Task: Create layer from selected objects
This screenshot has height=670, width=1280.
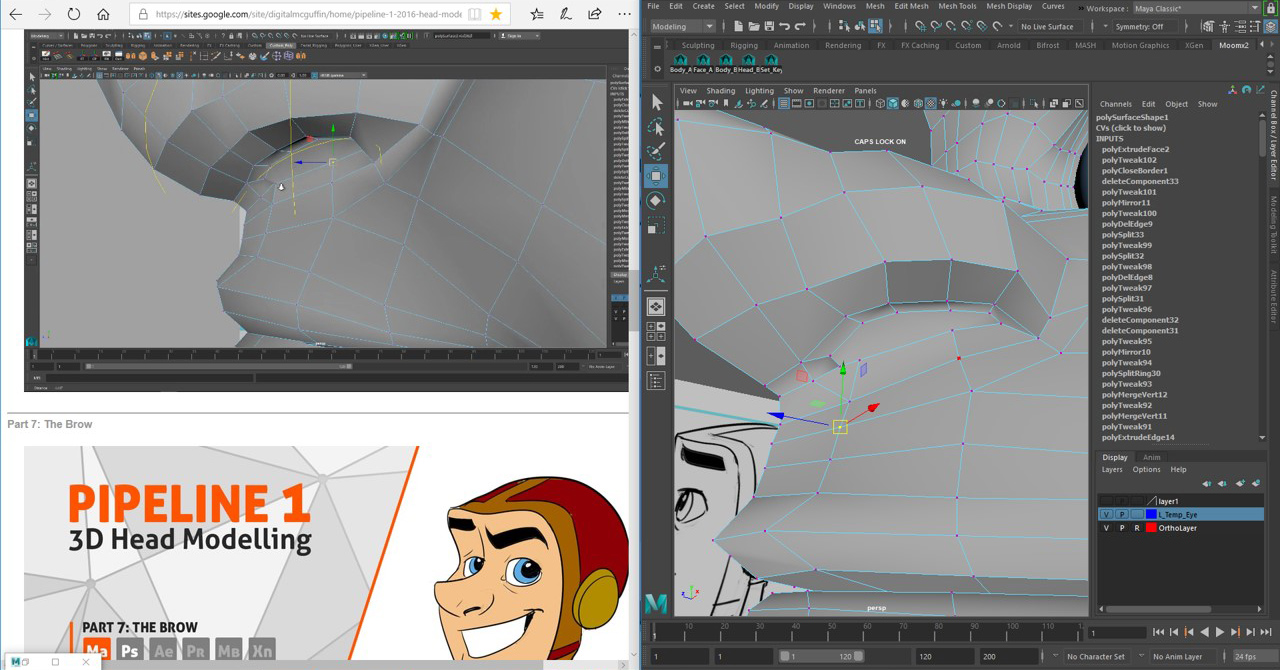Action: pyautogui.click(x=1257, y=484)
